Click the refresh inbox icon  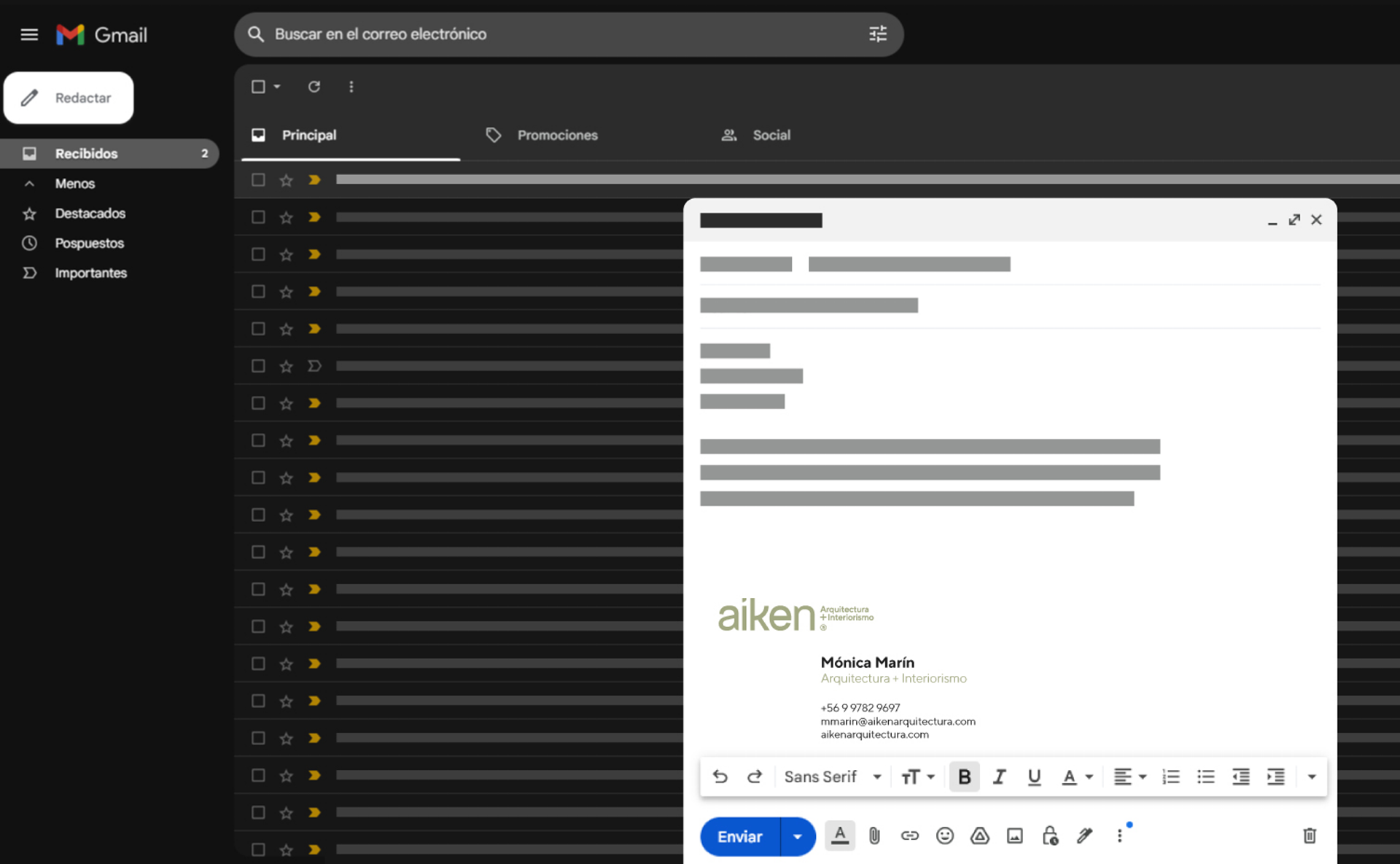click(314, 87)
